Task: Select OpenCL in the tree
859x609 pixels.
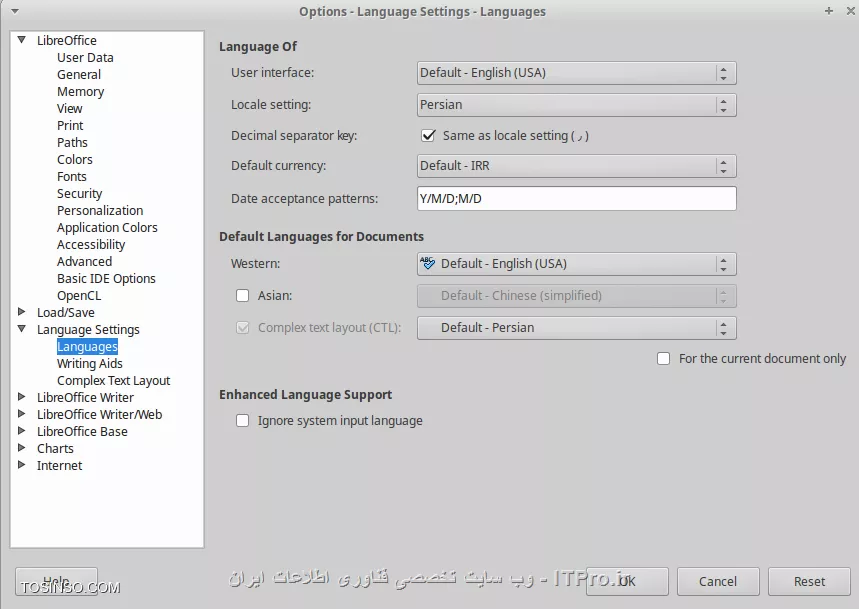Action: 79,295
